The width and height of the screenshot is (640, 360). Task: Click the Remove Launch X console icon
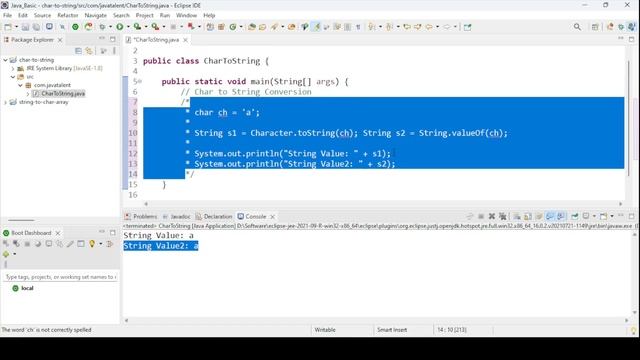point(492,216)
